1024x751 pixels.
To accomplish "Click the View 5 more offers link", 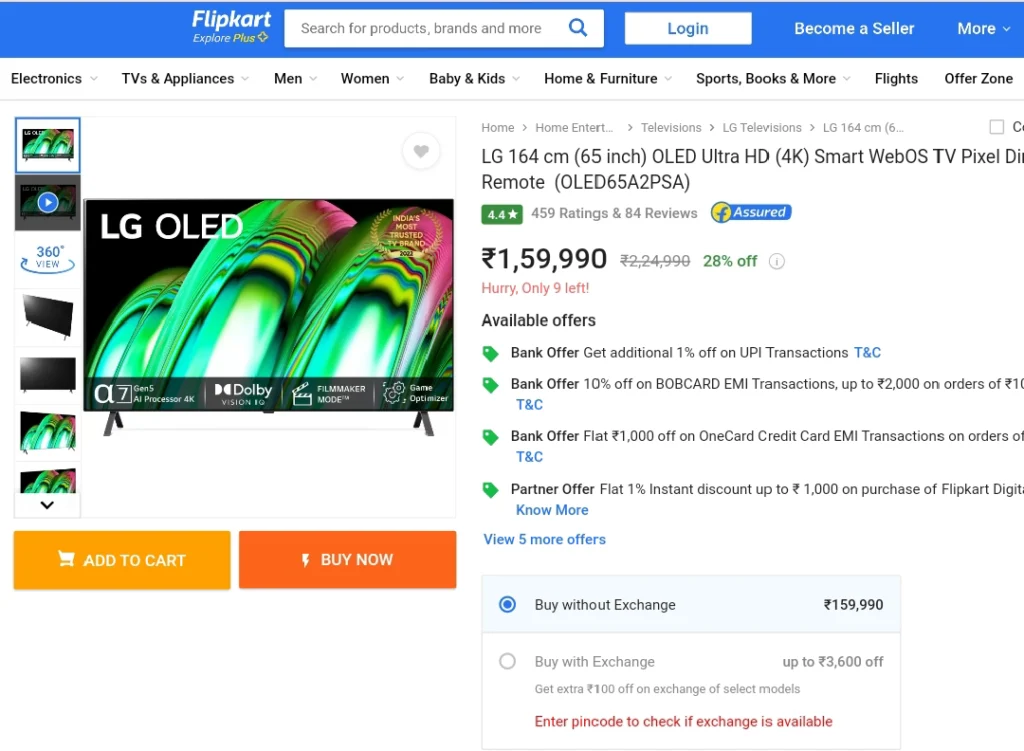I will 544,540.
